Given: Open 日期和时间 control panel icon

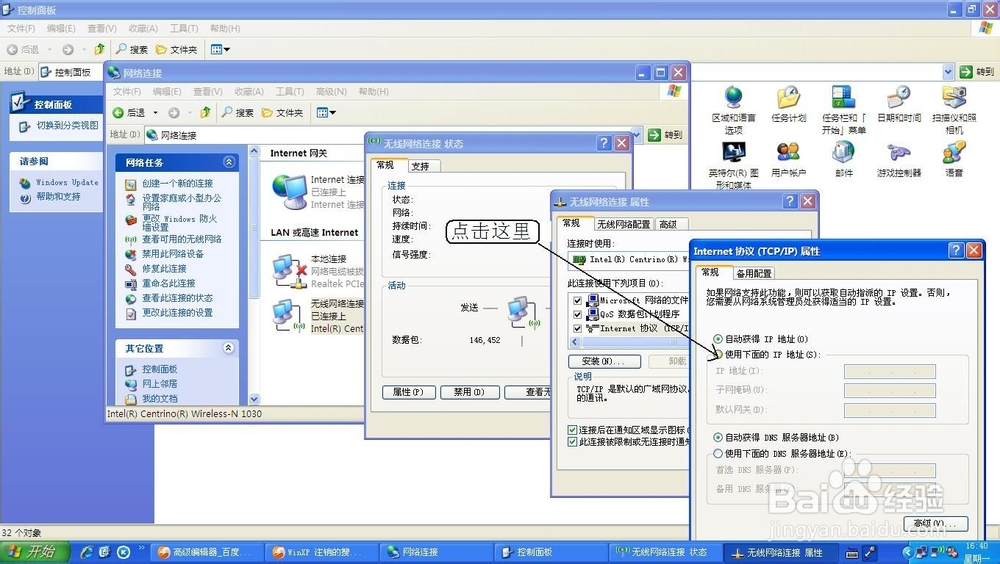Looking at the screenshot, I should 899,105.
